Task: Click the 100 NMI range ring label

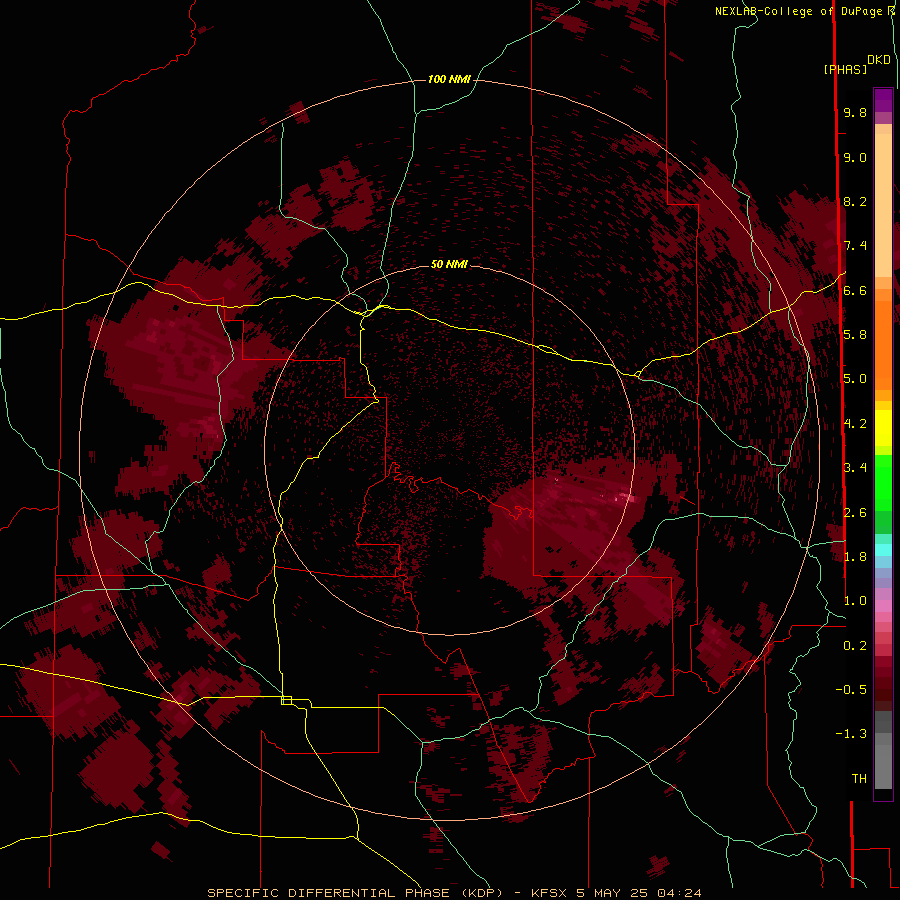Action: point(449,79)
